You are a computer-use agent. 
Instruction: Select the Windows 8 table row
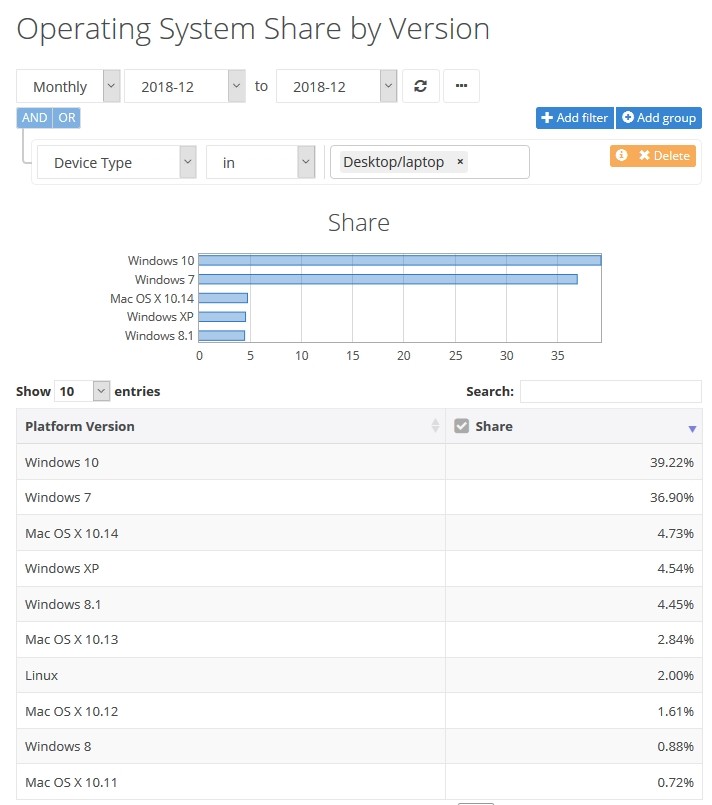coord(359,746)
